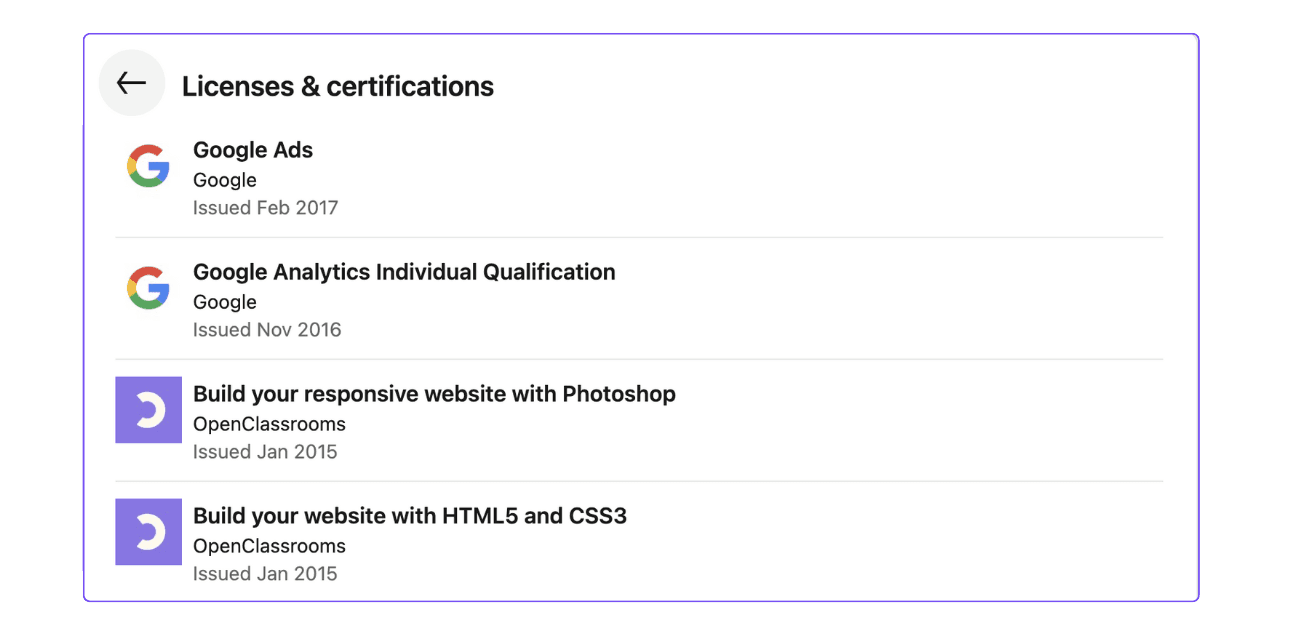Open OpenClassrooms logo next to HTML5 course
Viewport: 1310px width, 634px height.
(x=148, y=532)
